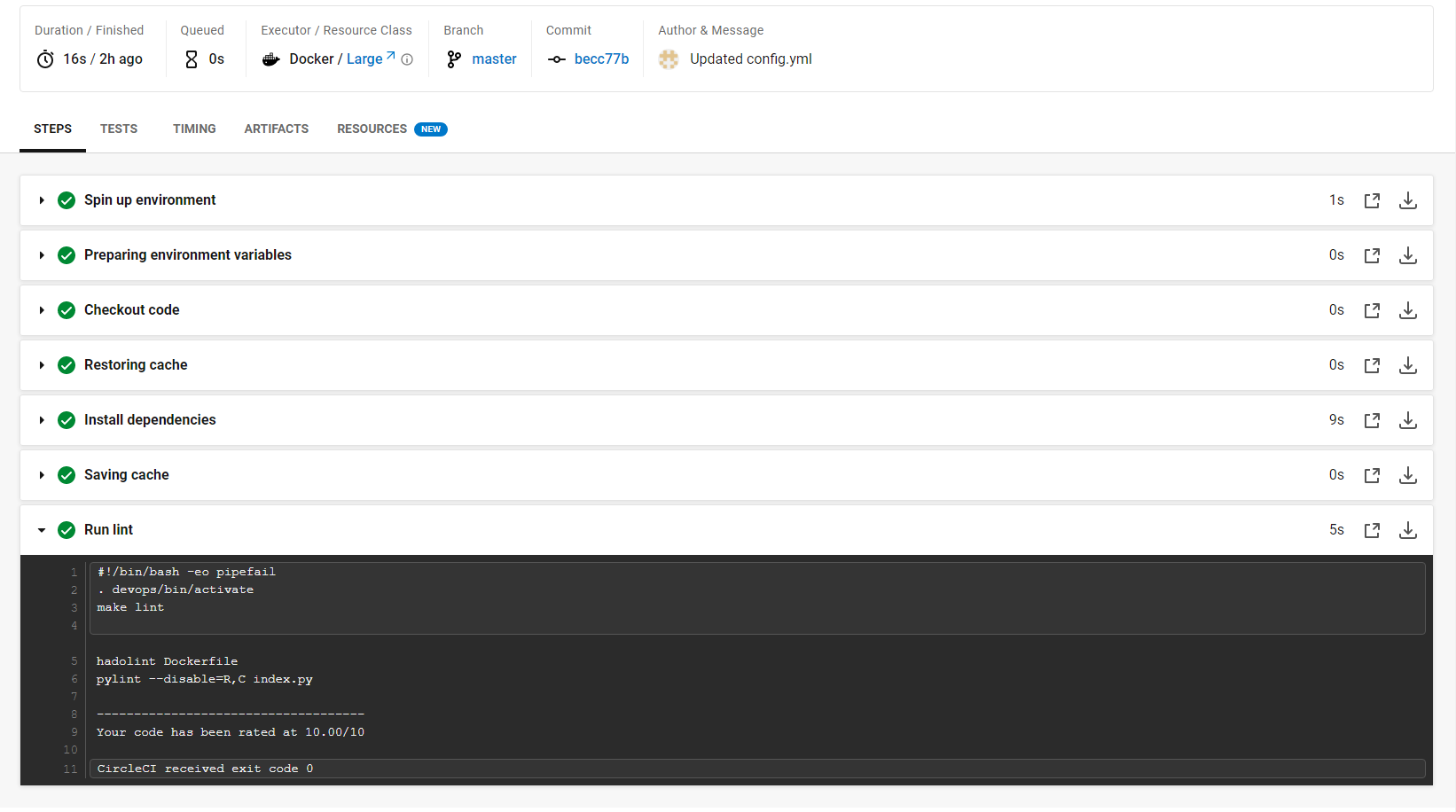Image resolution: width=1456 pixels, height=812 pixels.
Task: Click the 'hadolint Dockerfile' log line
Action: click(167, 661)
